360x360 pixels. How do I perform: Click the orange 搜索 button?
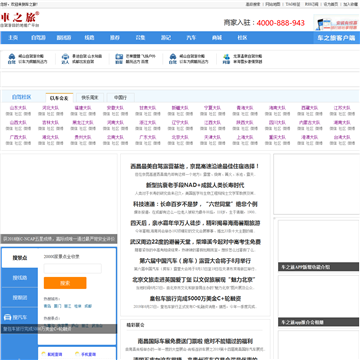[x=65, y=283]
